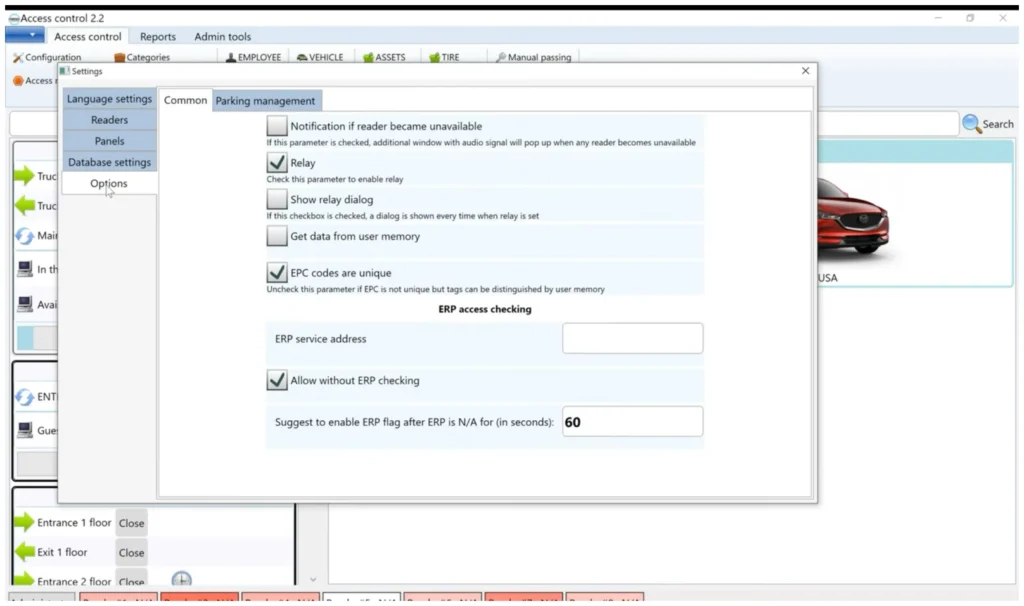The image size is (1024, 606).
Task: Click Close button for Entrance 2 floor
Action: (131, 579)
